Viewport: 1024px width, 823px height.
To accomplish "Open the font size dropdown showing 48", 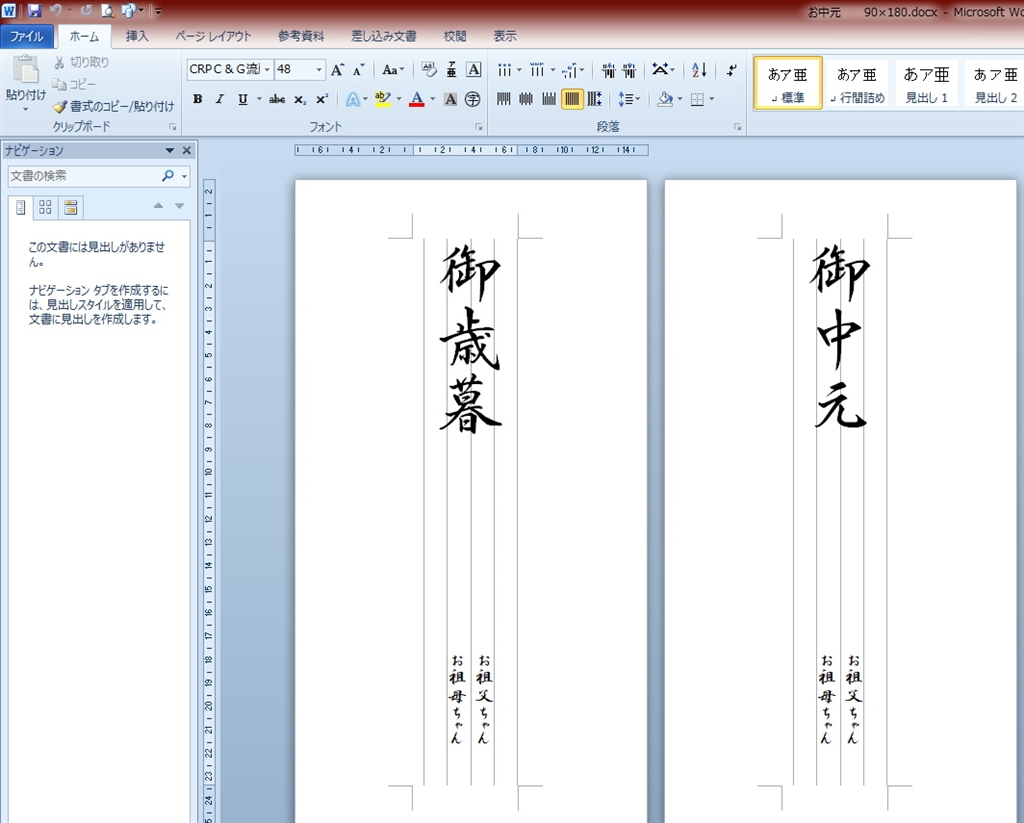I will coord(319,69).
